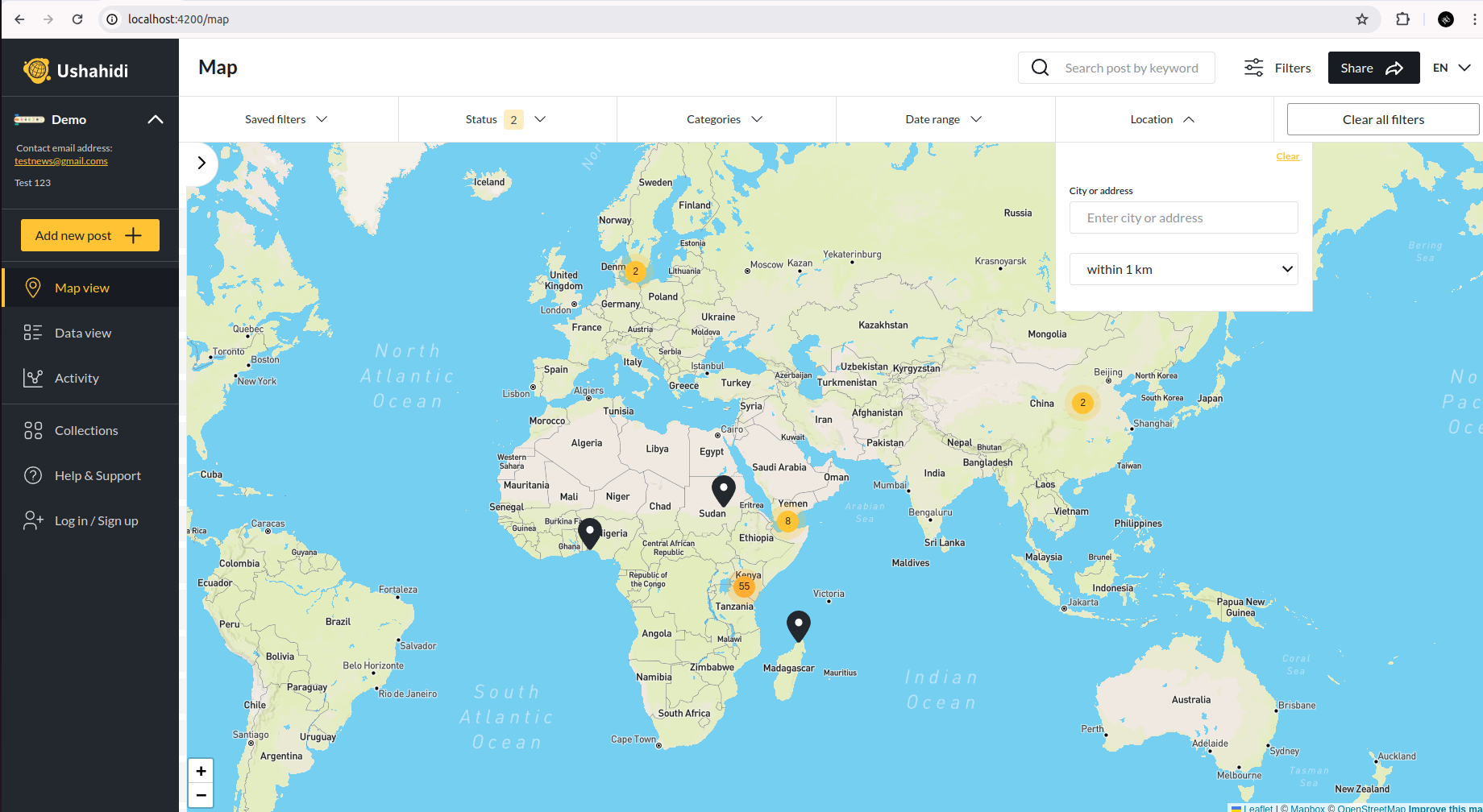The width and height of the screenshot is (1483, 812).
Task: Click the black map marker in Sudan
Action: pyautogui.click(x=724, y=491)
